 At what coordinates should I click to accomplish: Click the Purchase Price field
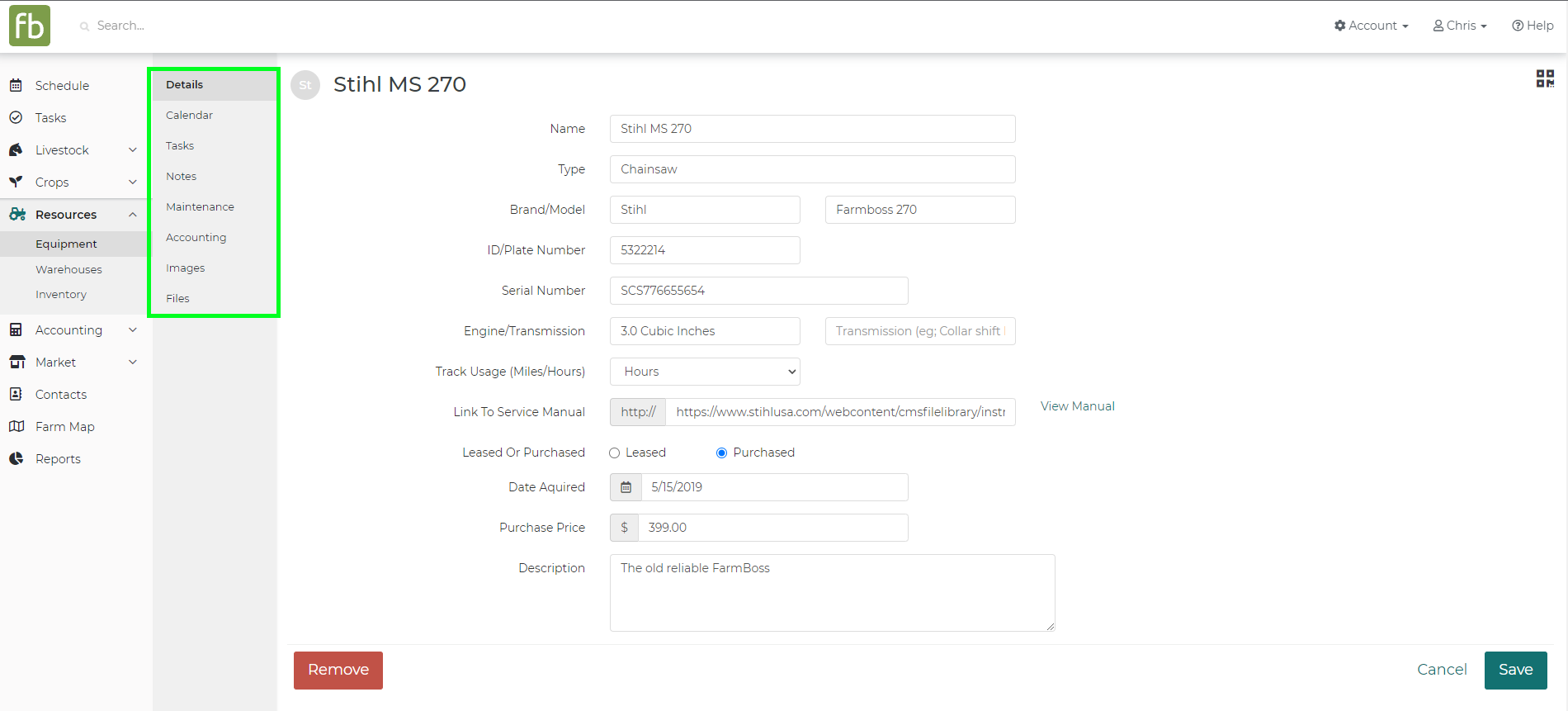772,528
